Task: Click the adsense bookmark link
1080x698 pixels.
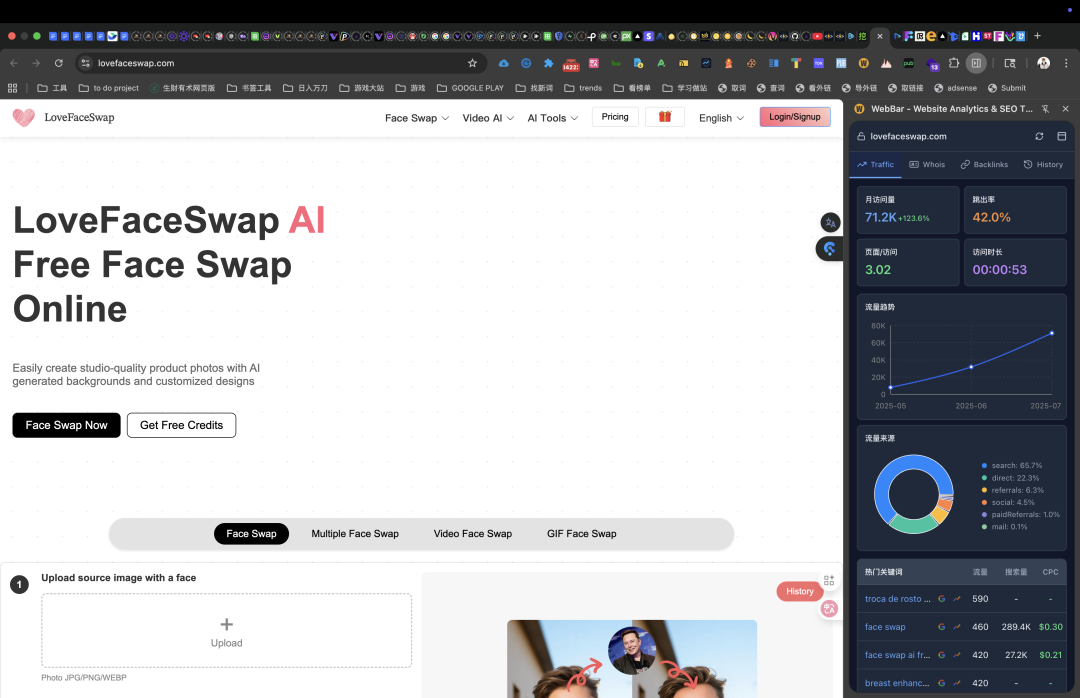Action: point(955,88)
